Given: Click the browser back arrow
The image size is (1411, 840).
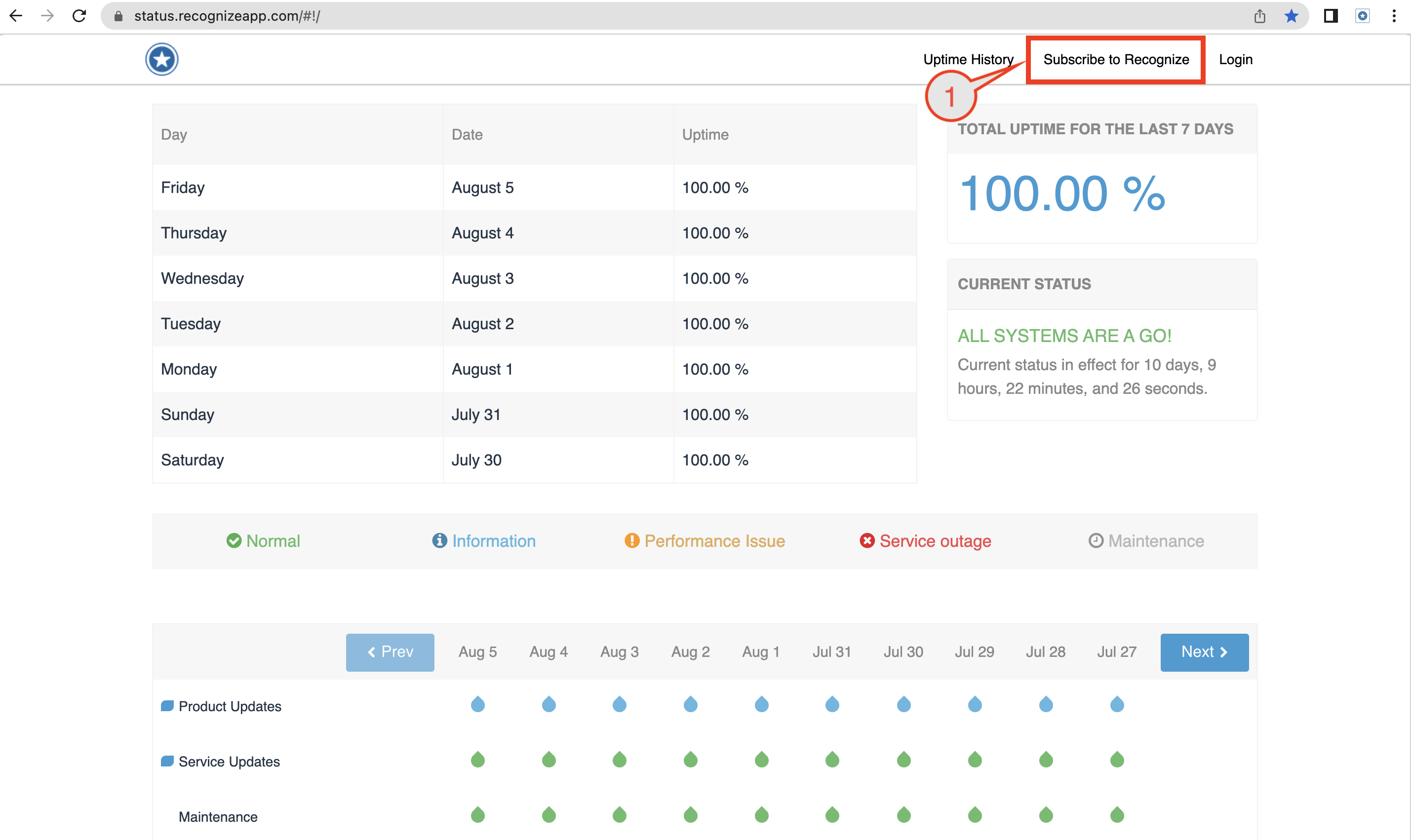Looking at the screenshot, I should tap(16, 16).
